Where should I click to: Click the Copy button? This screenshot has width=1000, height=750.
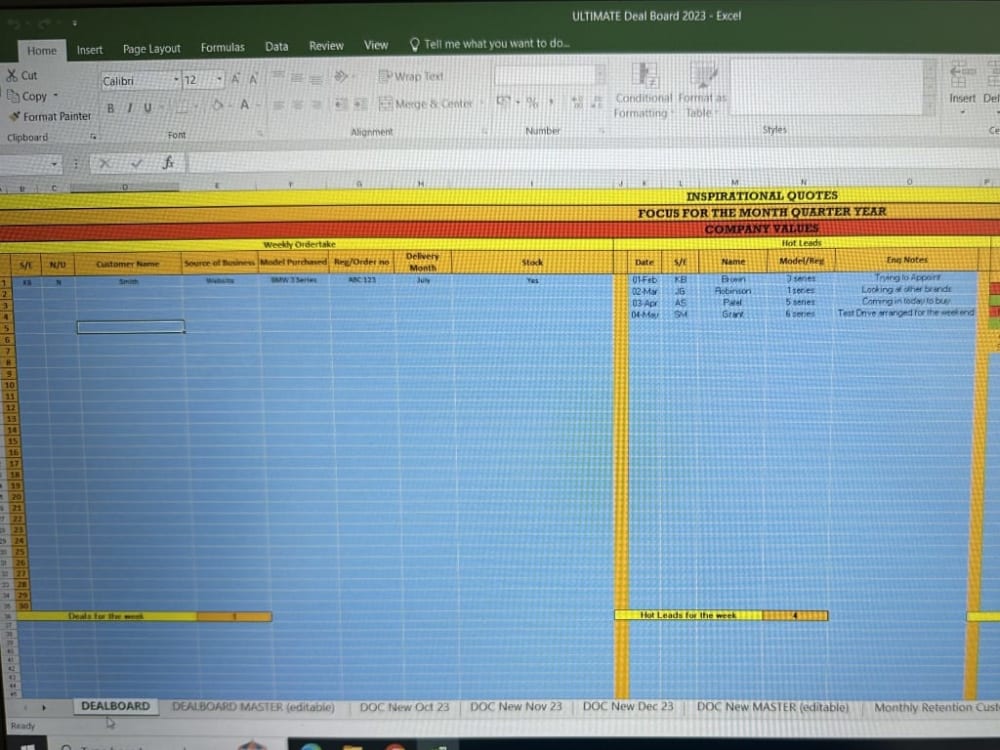point(27,96)
